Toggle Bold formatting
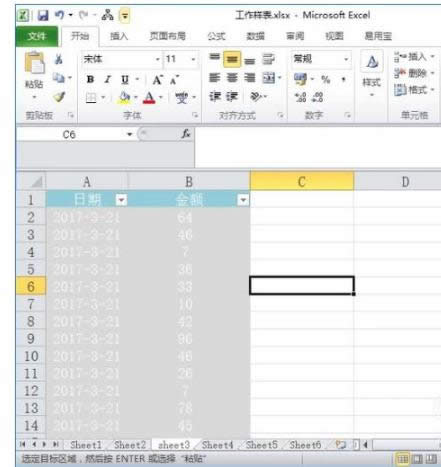The image size is (441, 467). click(90, 79)
